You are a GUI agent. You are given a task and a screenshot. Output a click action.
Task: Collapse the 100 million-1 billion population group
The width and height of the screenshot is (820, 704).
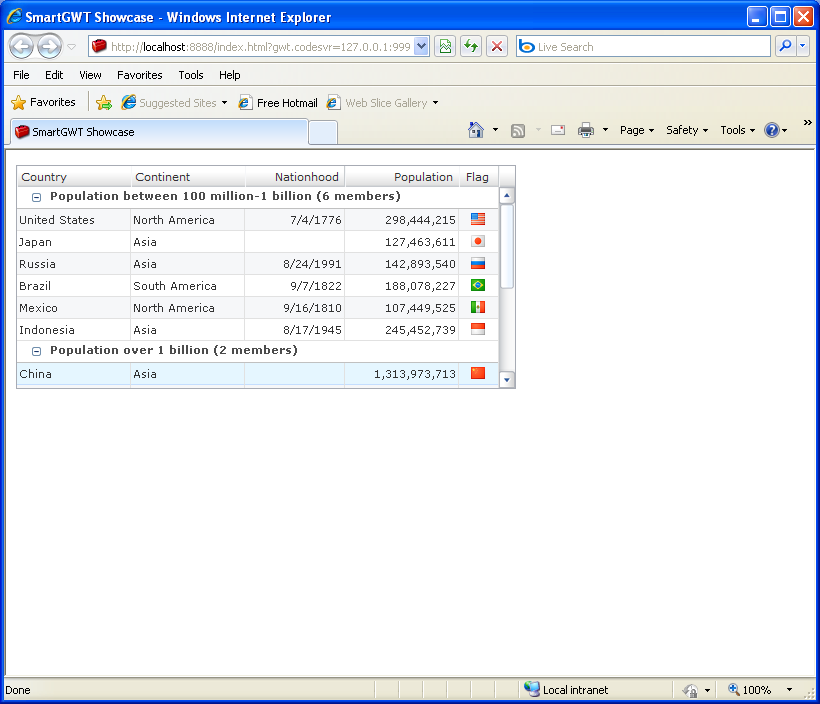[x=36, y=197]
